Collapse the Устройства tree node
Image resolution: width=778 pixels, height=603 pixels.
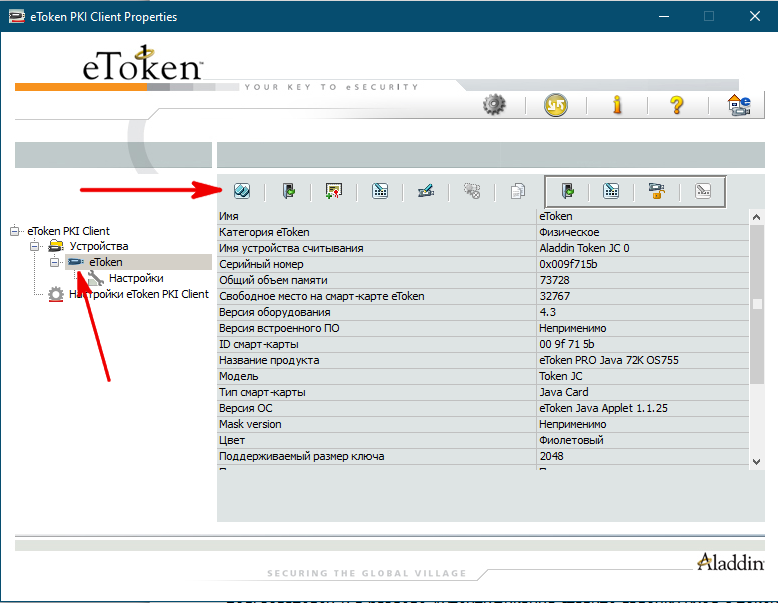[35, 246]
